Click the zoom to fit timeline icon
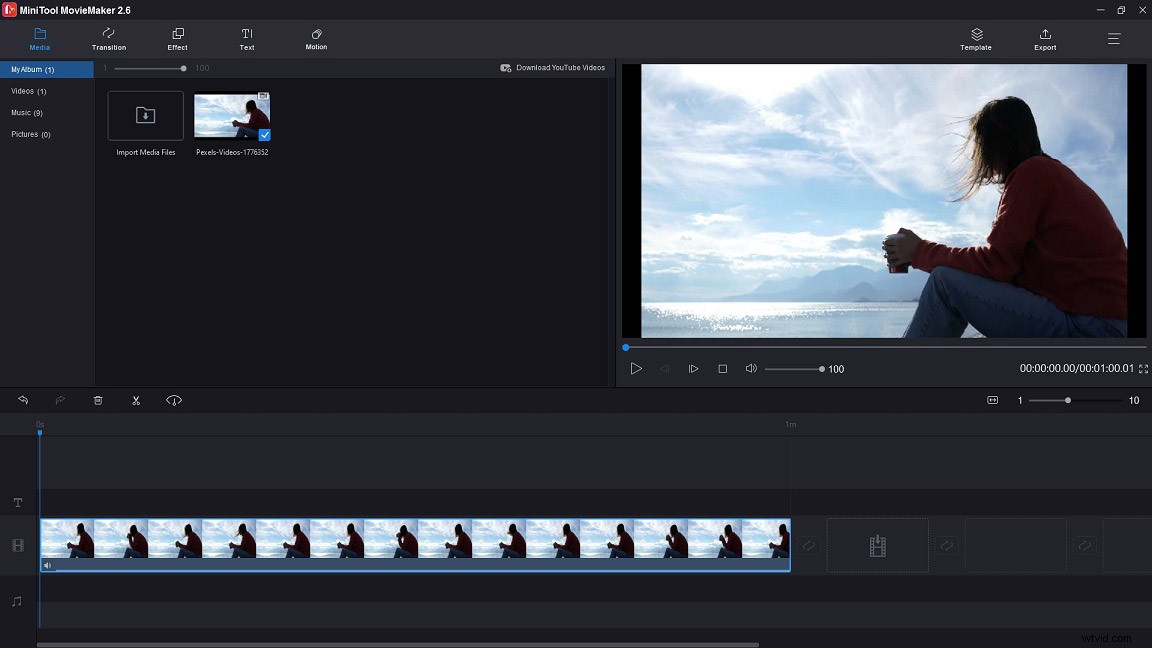This screenshot has height=648, width=1152. tap(993, 400)
